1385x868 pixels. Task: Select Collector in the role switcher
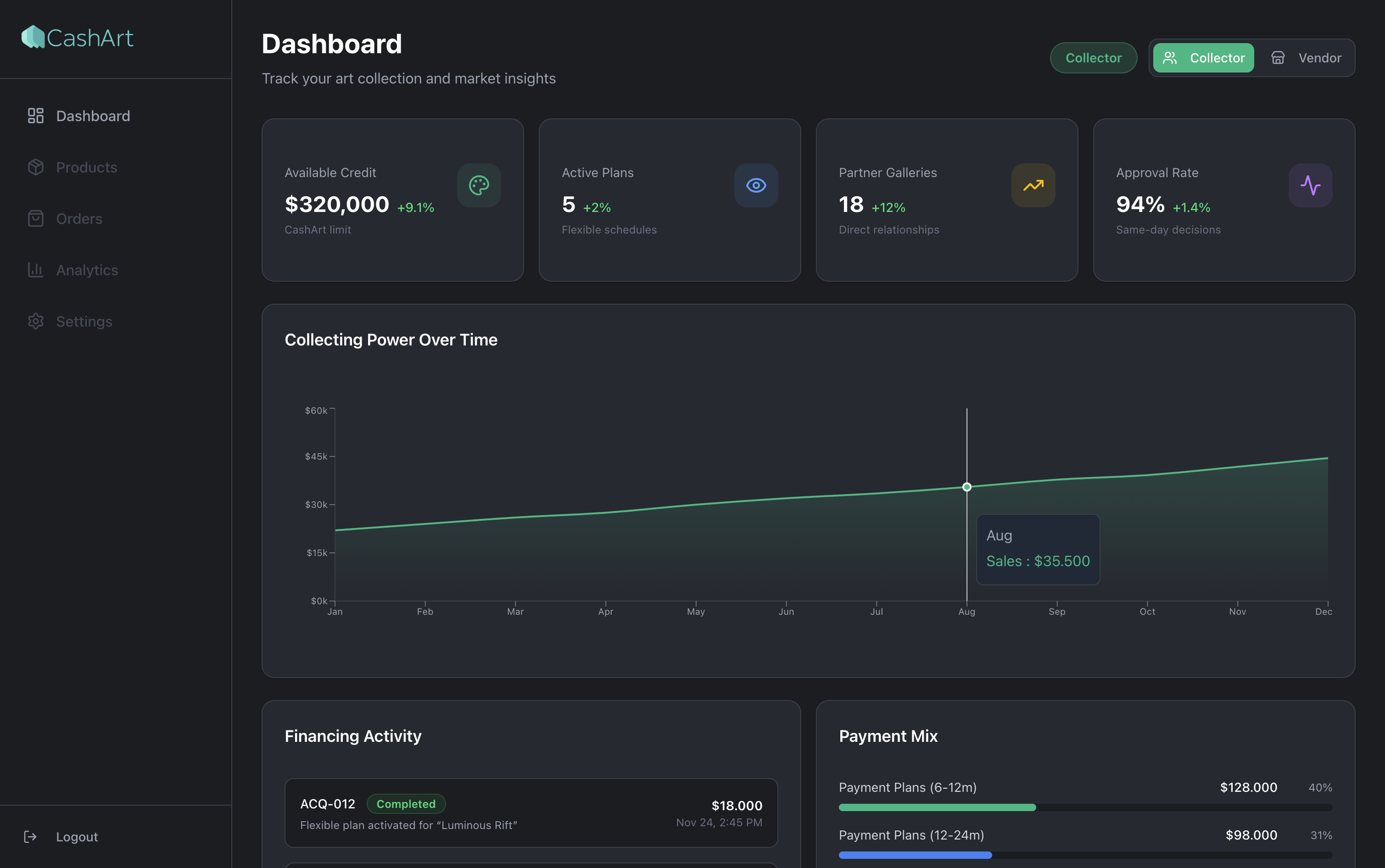pyautogui.click(x=1203, y=57)
